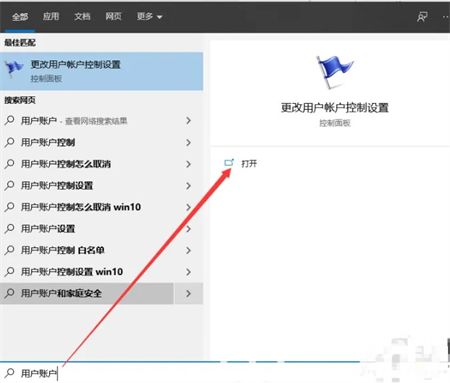Click the search box containing 用户账户
Screen dimensions: 450x383
[x=180, y=373]
